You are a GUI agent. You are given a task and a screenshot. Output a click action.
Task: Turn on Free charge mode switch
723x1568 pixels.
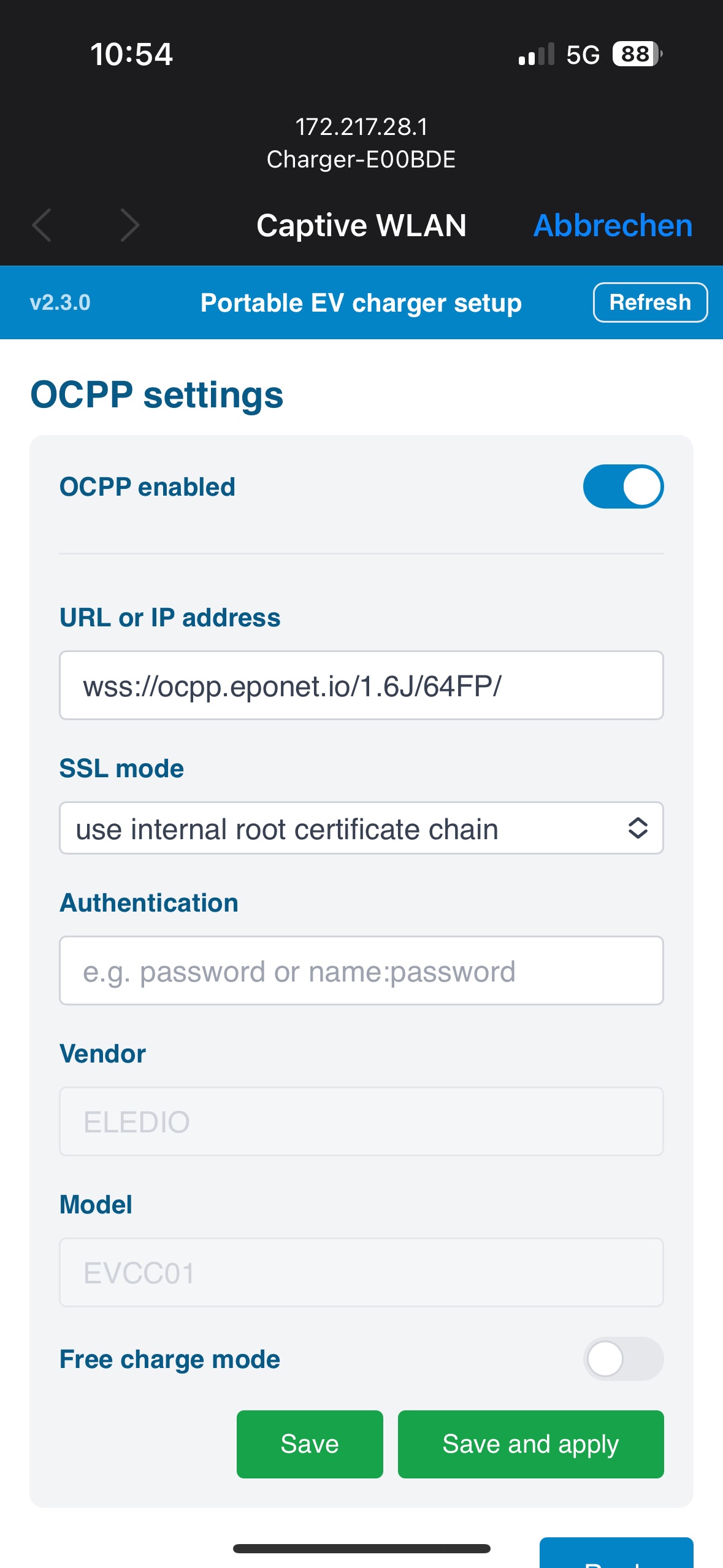(623, 1359)
